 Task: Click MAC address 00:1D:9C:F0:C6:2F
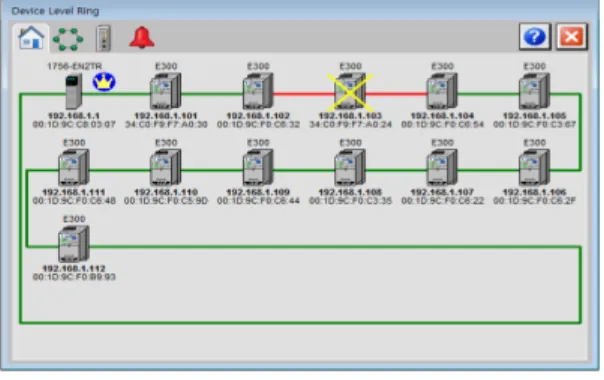pos(534,201)
